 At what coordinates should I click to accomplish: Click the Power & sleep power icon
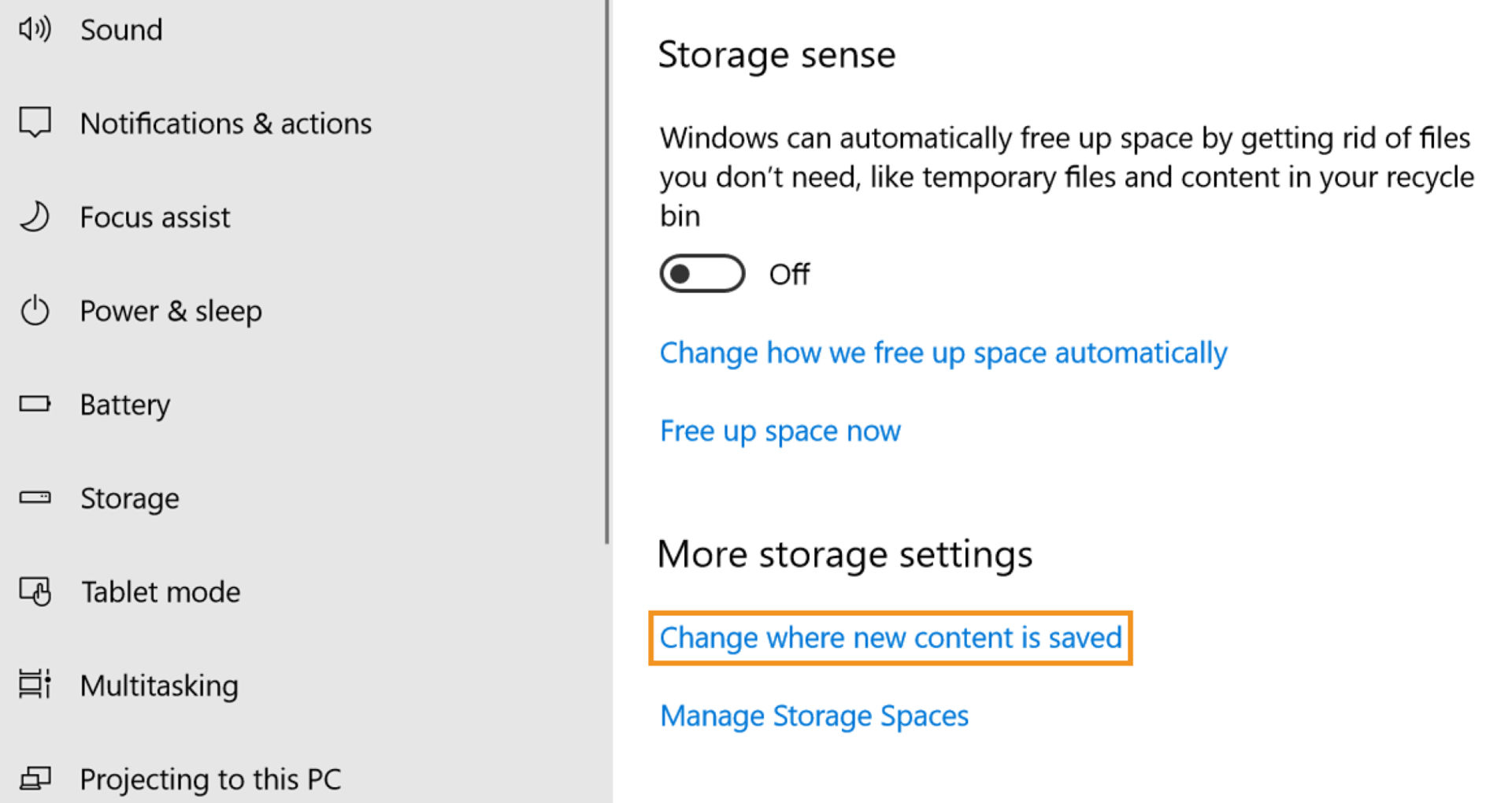tap(35, 311)
